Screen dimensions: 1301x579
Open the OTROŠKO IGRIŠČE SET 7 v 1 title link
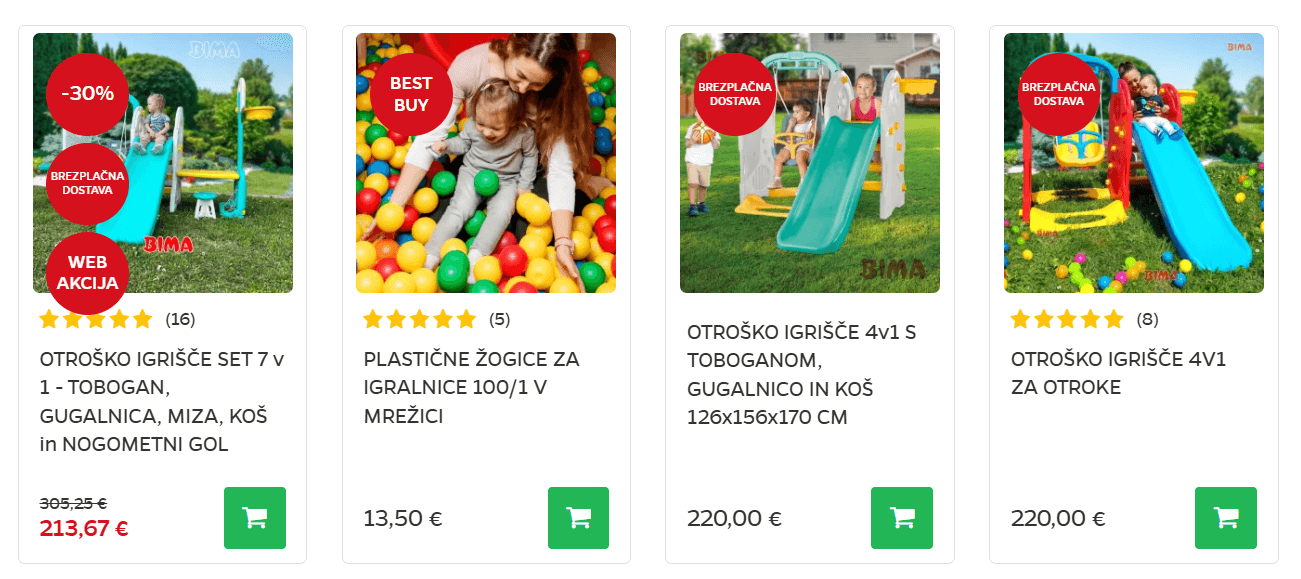pos(162,402)
